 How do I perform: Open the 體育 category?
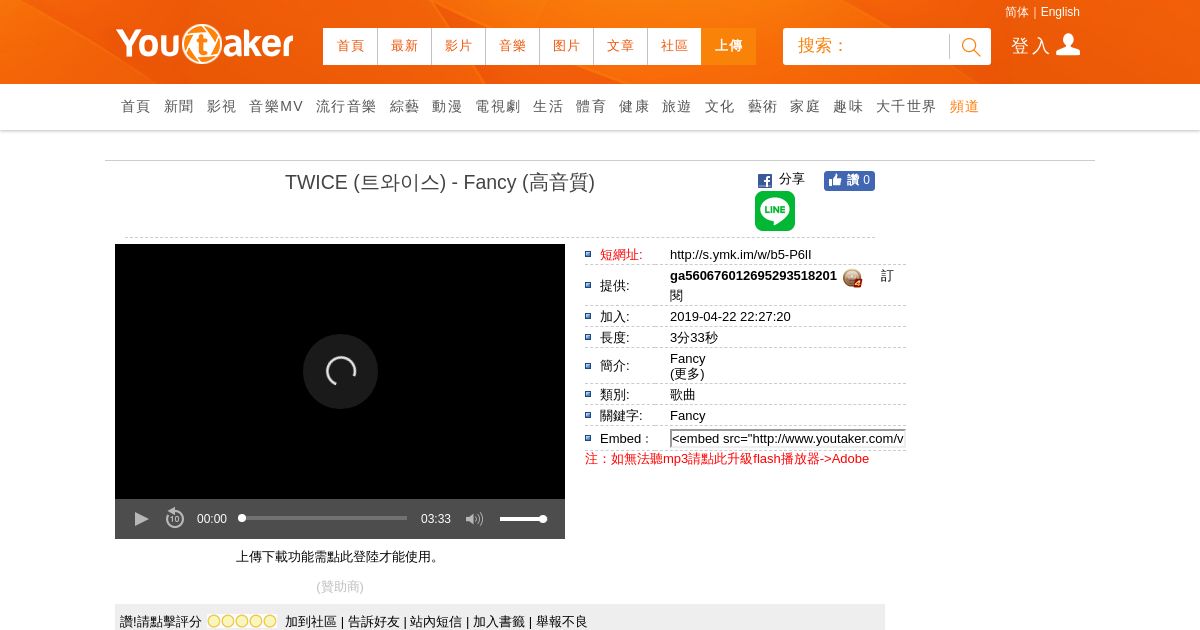pyautogui.click(x=591, y=106)
